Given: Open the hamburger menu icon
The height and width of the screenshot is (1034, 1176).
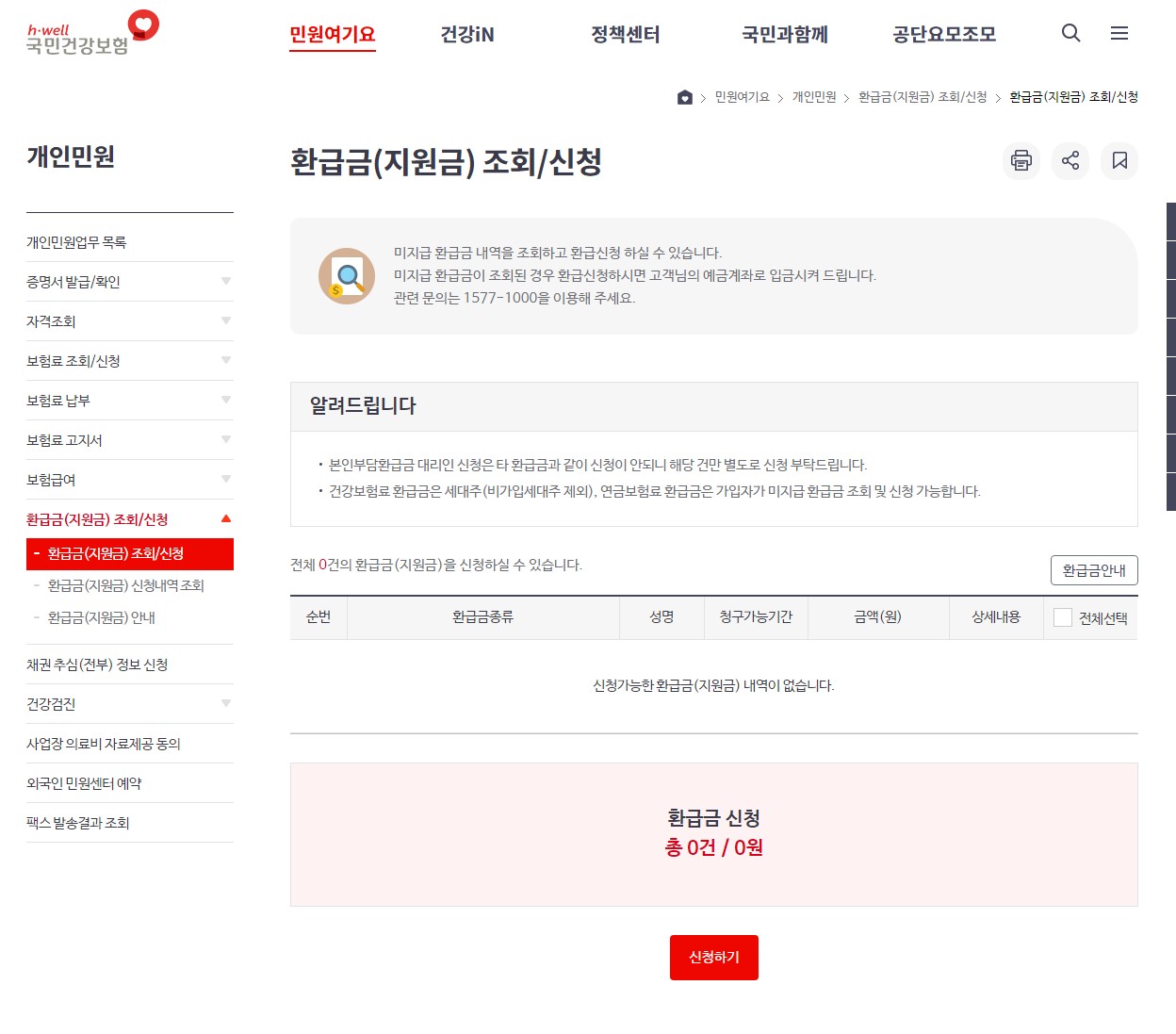Looking at the screenshot, I should point(1119,33).
